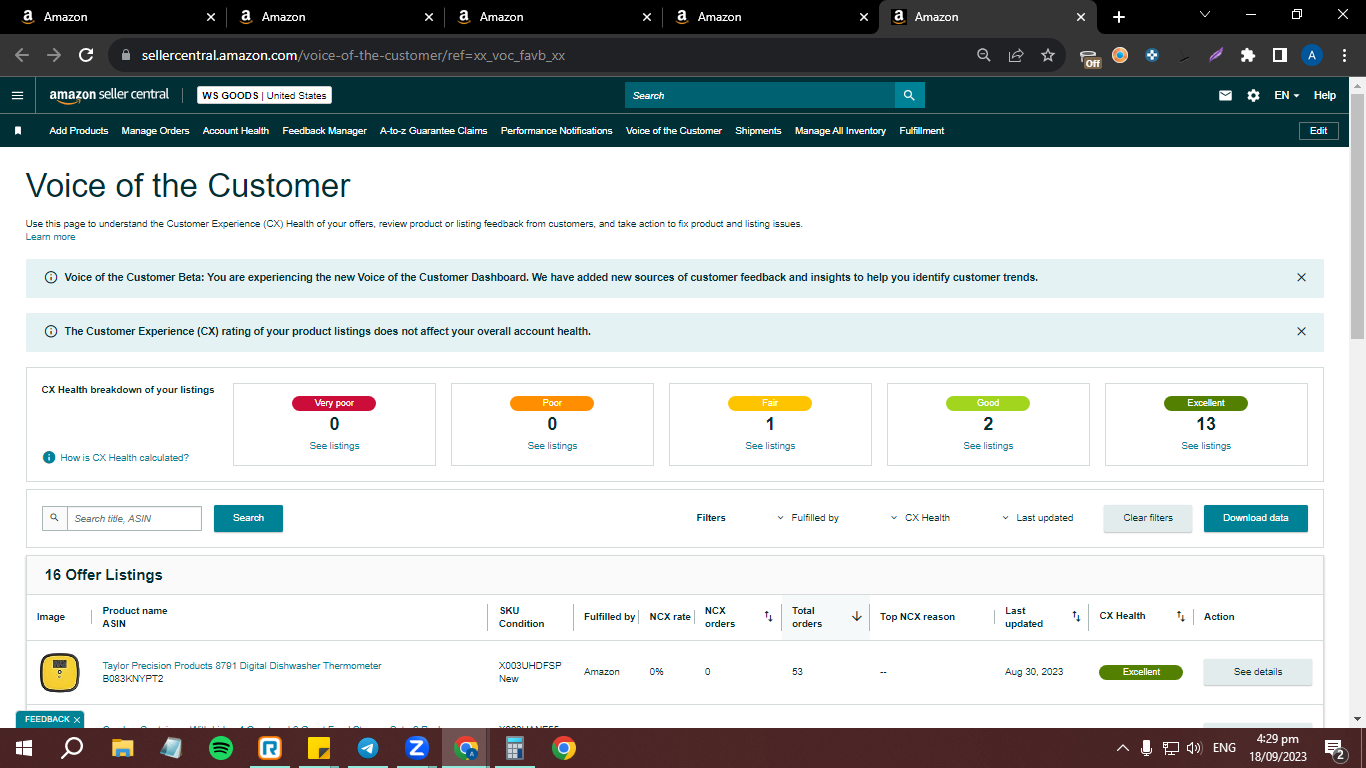1366x768 pixels.
Task: Open the messages envelope icon
Action: pyautogui.click(x=1225, y=96)
